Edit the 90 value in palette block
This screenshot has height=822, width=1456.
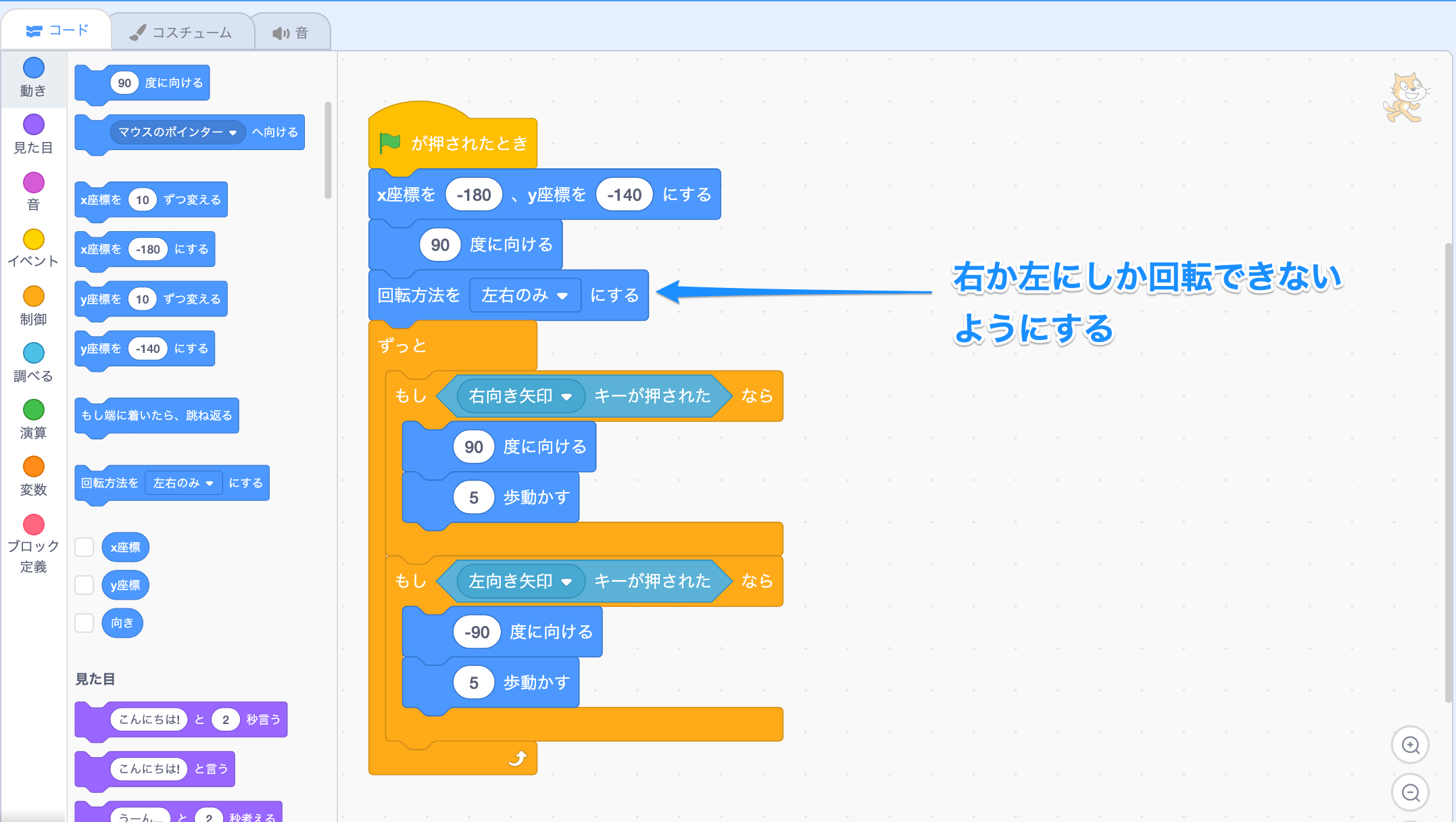[124, 82]
